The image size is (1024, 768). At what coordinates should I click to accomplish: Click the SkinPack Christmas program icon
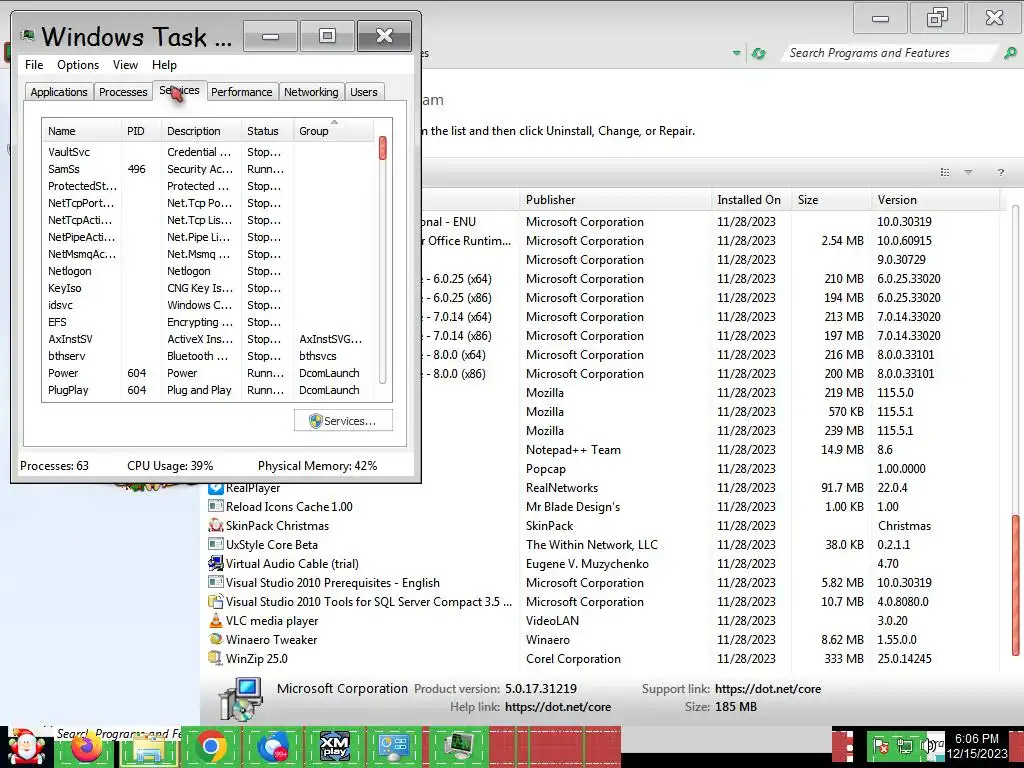216,525
